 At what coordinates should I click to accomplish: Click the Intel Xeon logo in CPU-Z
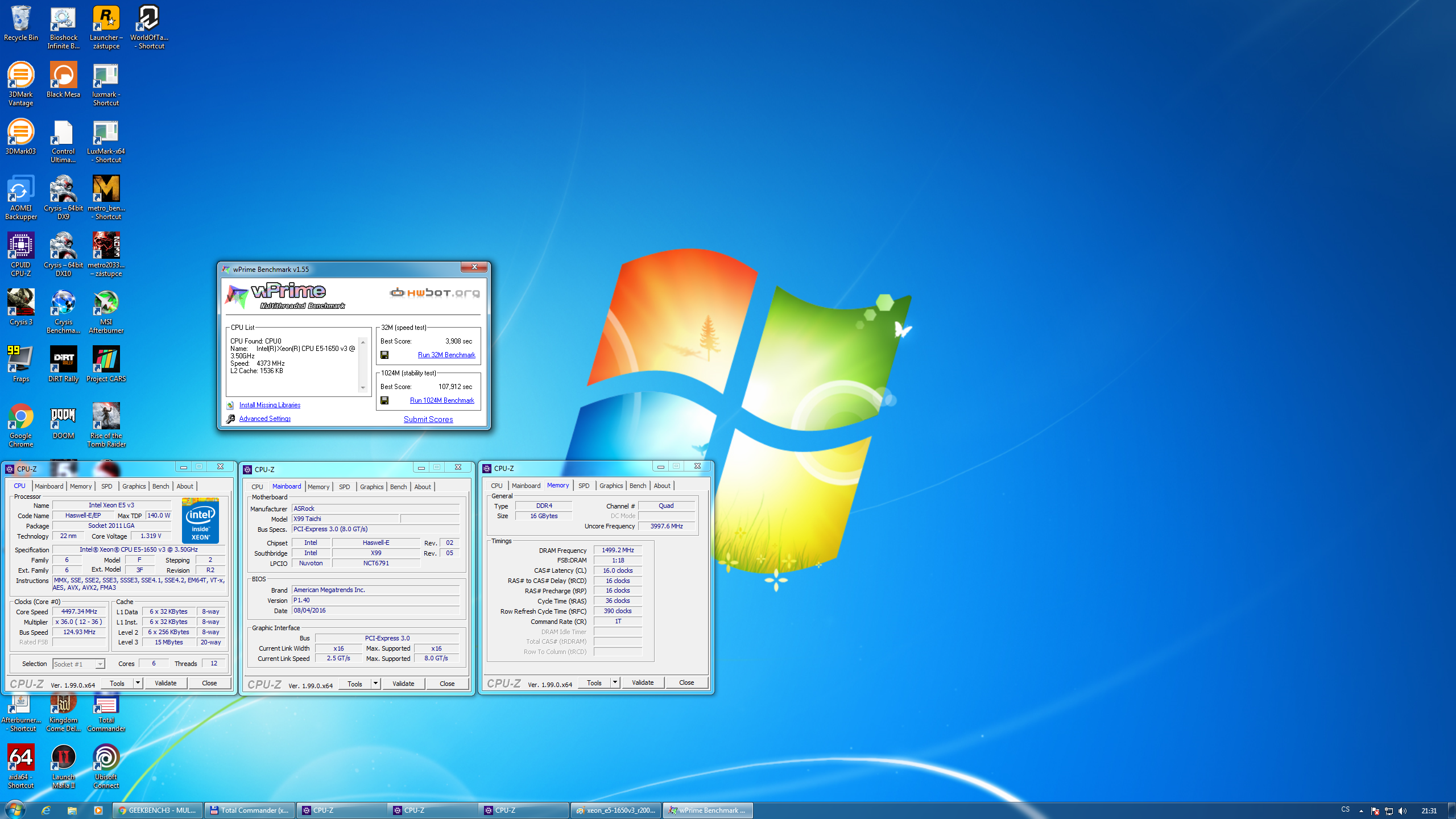pos(200,521)
